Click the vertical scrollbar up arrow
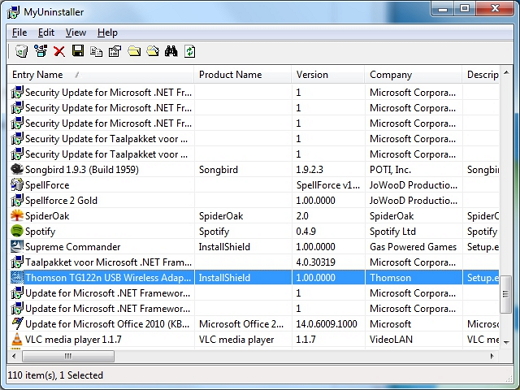Screen dimensions: 520x390 coord(506,73)
